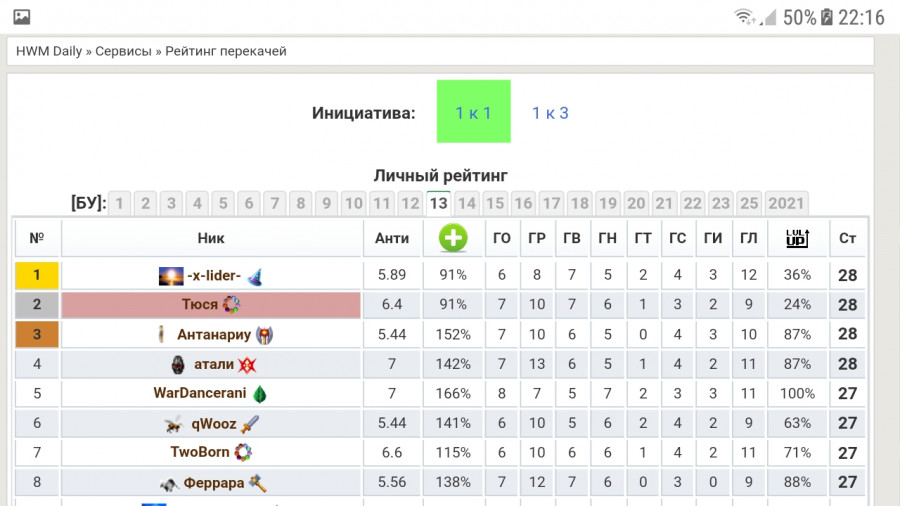Go to Сервисы in the breadcrumb
Image resolution: width=900 pixels, height=506 pixels.
123,51
